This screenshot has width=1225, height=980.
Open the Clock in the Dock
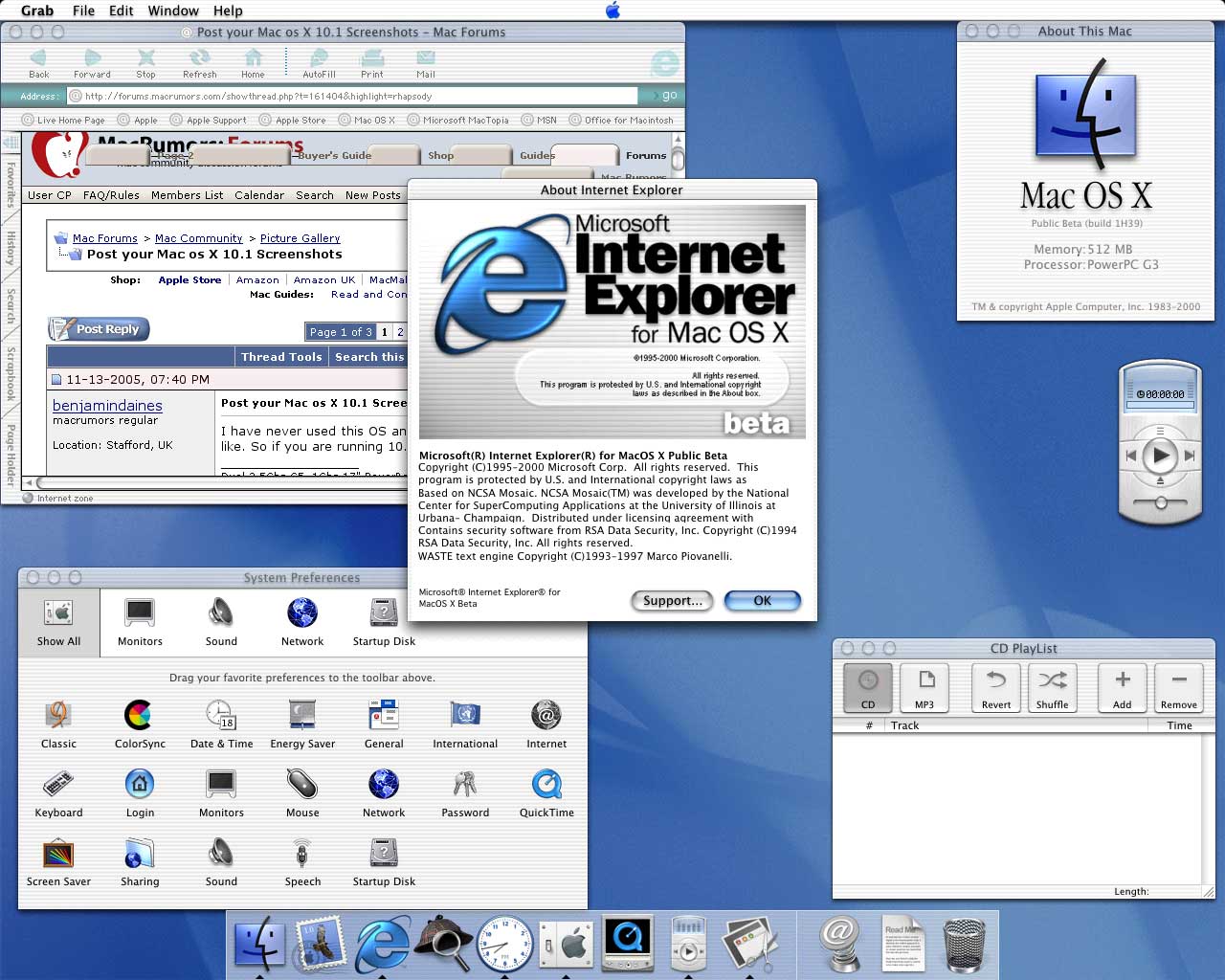coord(504,944)
